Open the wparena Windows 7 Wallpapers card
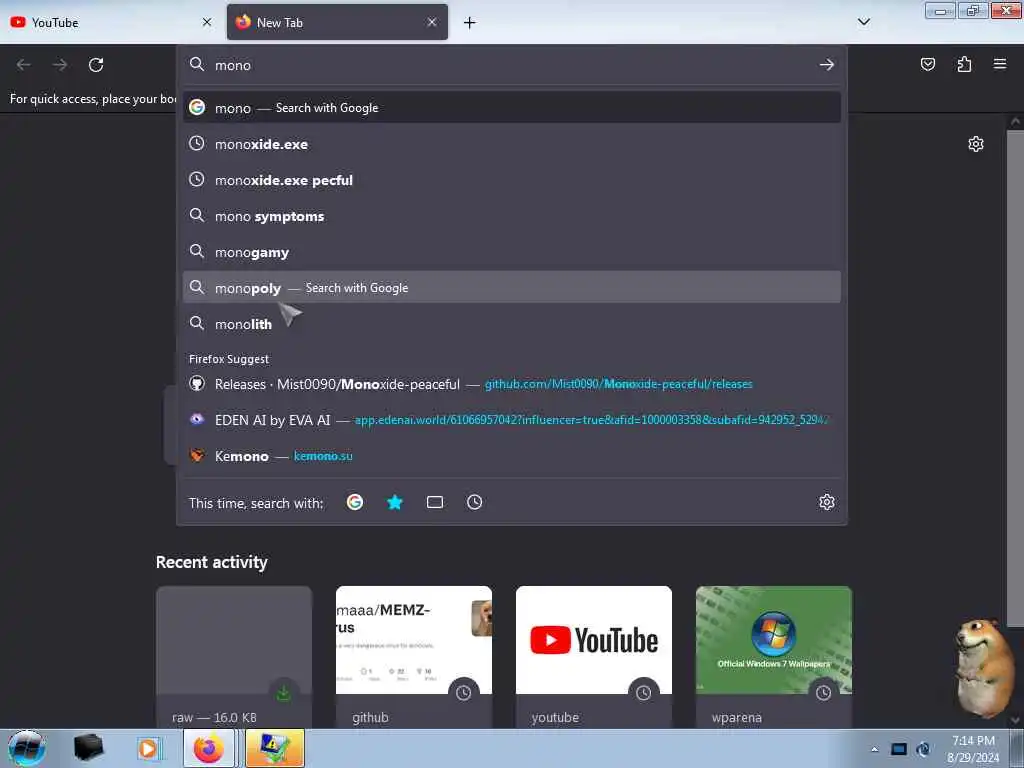Viewport: 1024px width, 768px height. coord(774,657)
